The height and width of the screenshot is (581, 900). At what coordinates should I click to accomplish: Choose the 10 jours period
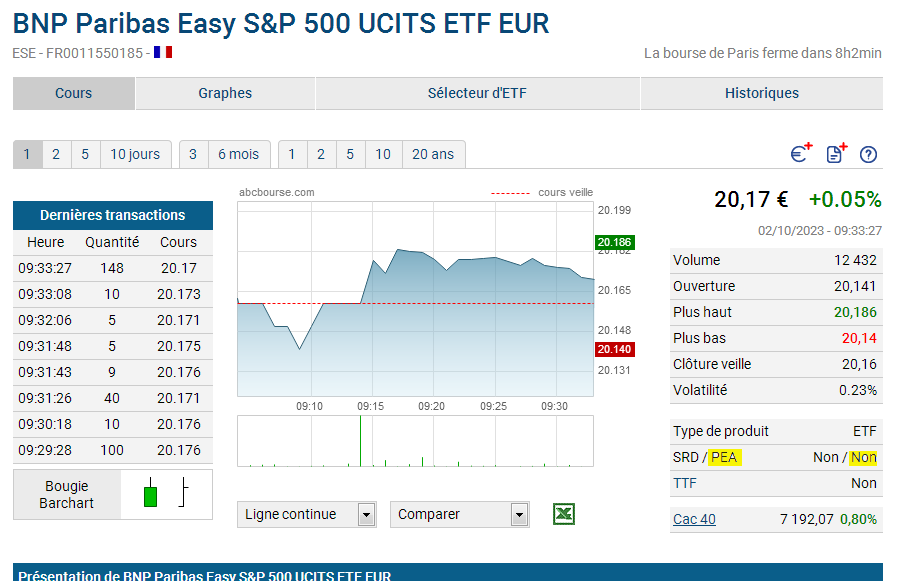[x=135, y=154]
